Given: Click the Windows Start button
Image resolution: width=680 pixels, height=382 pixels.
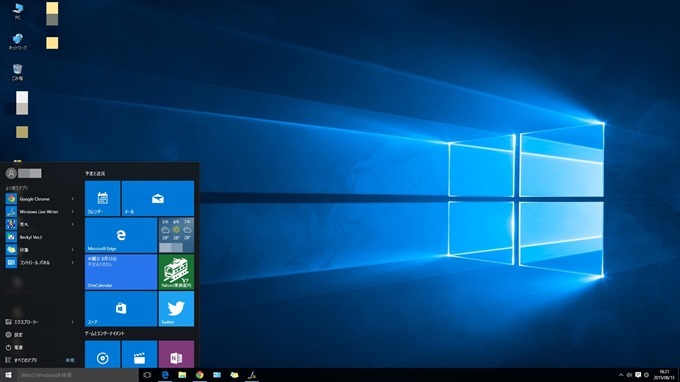Looking at the screenshot, I should coord(8,375).
